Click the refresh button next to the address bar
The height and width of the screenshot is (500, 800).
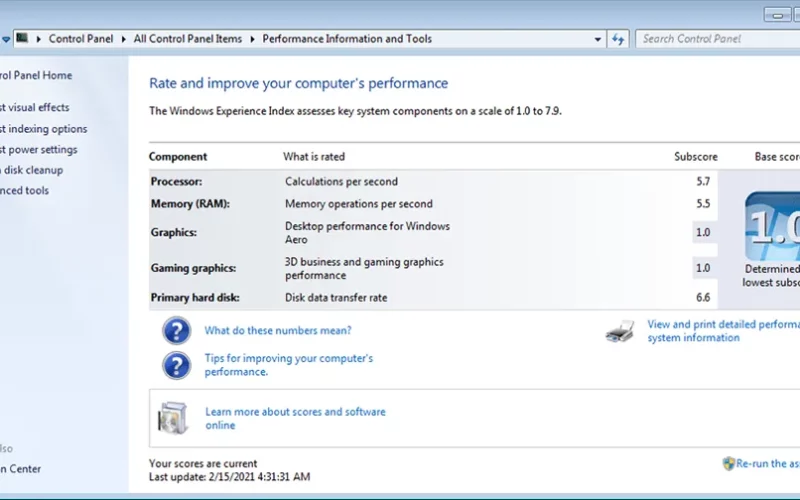click(x=618, y=39)
